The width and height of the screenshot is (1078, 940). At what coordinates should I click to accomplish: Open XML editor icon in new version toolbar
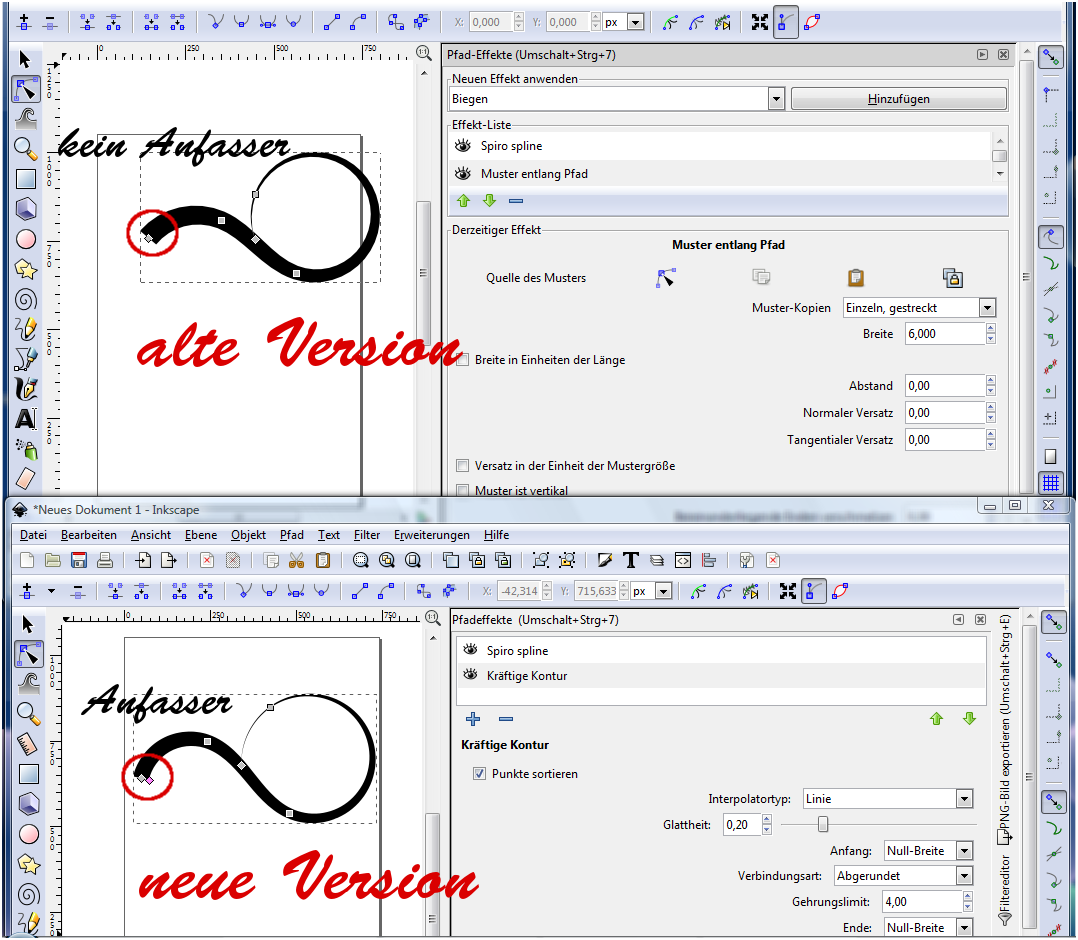(x=683, y=560)
